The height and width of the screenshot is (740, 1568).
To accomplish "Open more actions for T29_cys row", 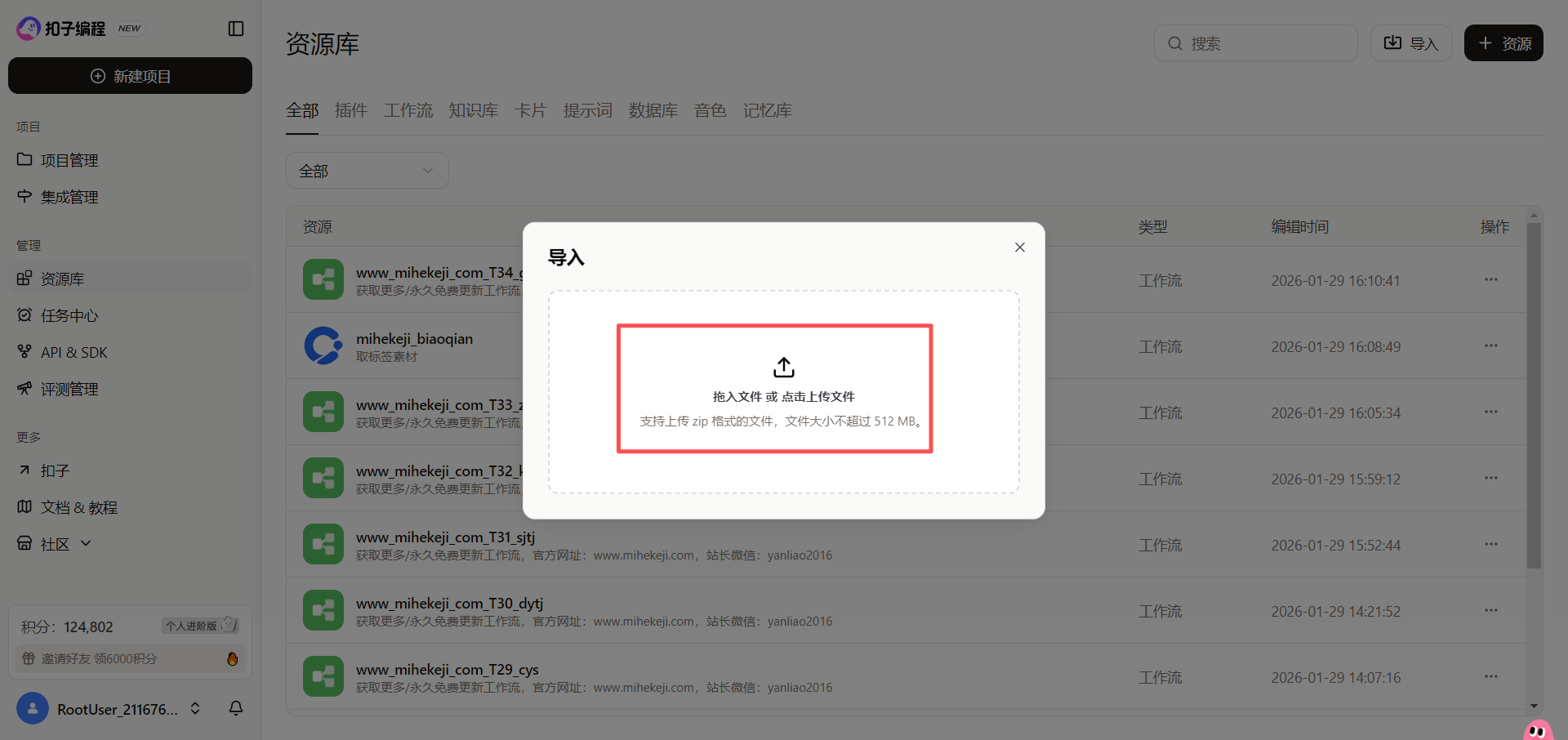I will 1490,677.
